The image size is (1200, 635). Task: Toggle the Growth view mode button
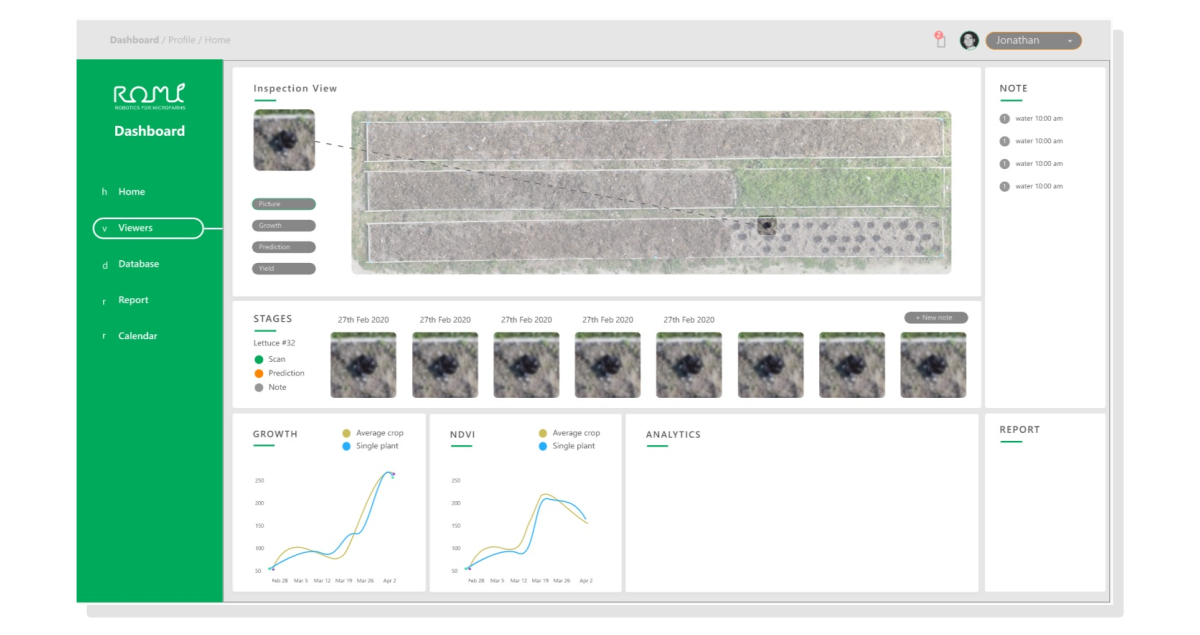pos(283,225)
